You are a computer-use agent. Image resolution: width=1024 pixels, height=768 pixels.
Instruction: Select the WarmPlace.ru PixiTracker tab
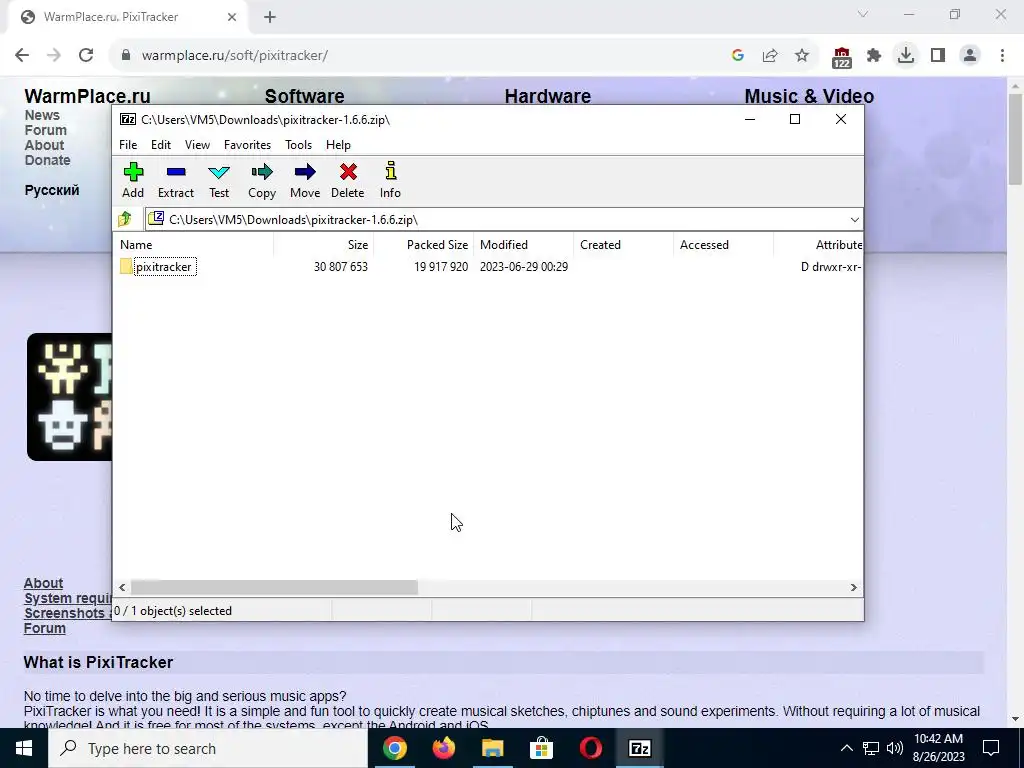pos(129,17)
